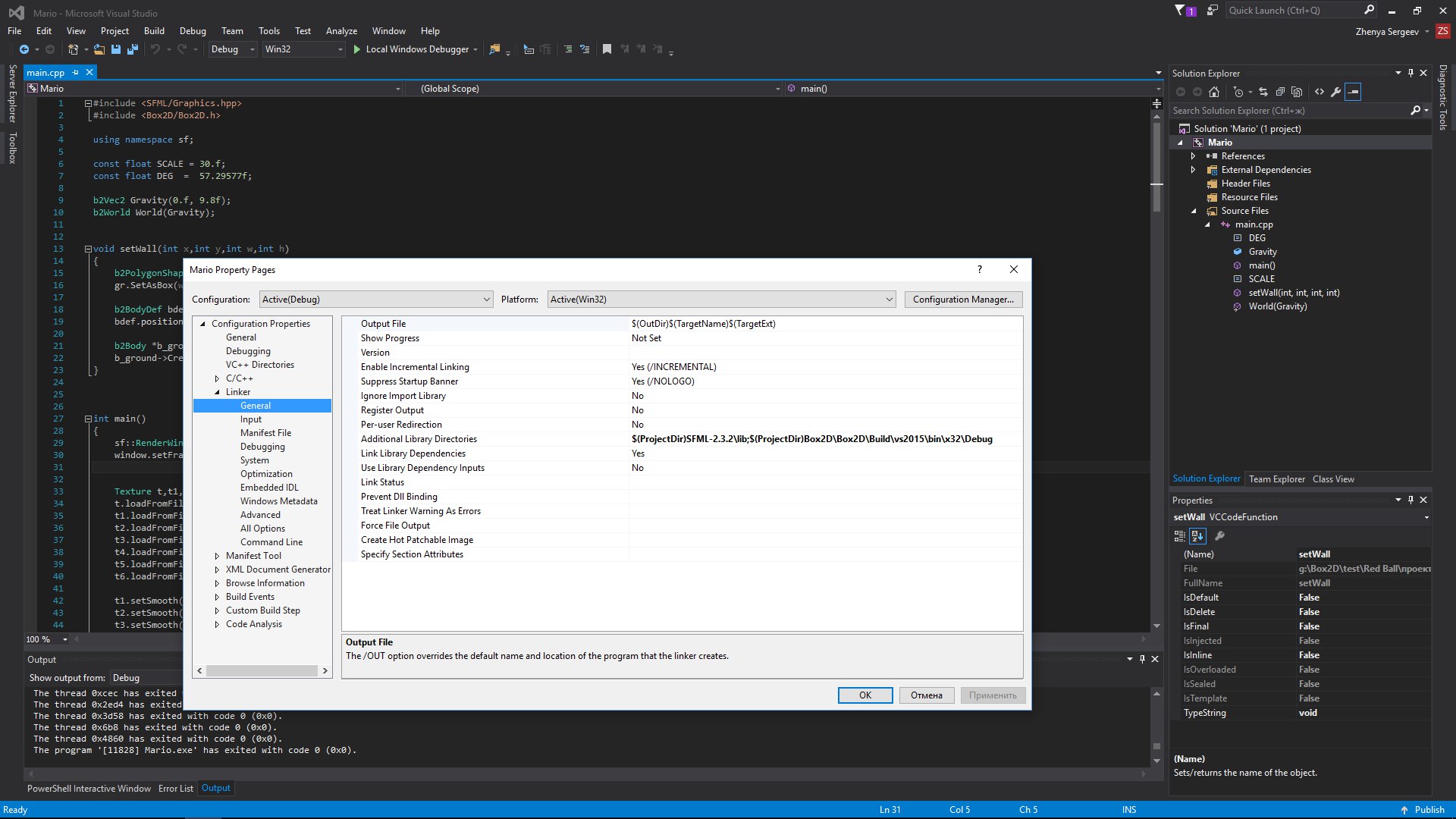Open the Debug menu
The width and height of the screenshot is (1456, 819).
click(193, 31)
